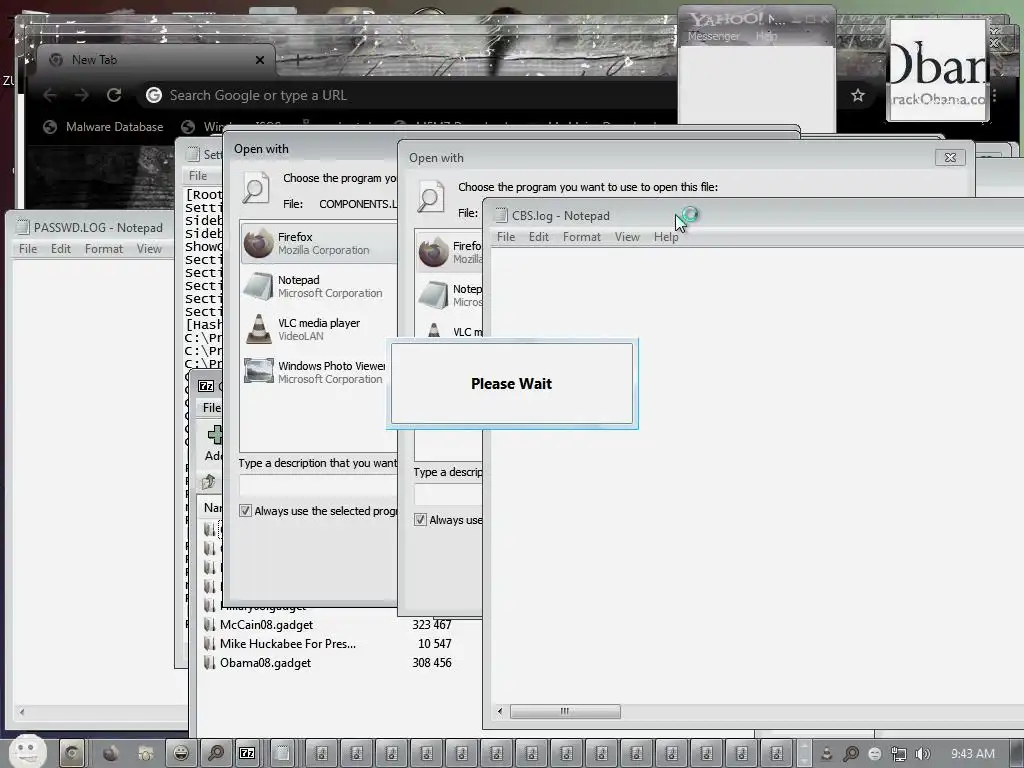
Task: Open Yahoo Messenger smiley taskbar button
Action: (x=181, y=754)
